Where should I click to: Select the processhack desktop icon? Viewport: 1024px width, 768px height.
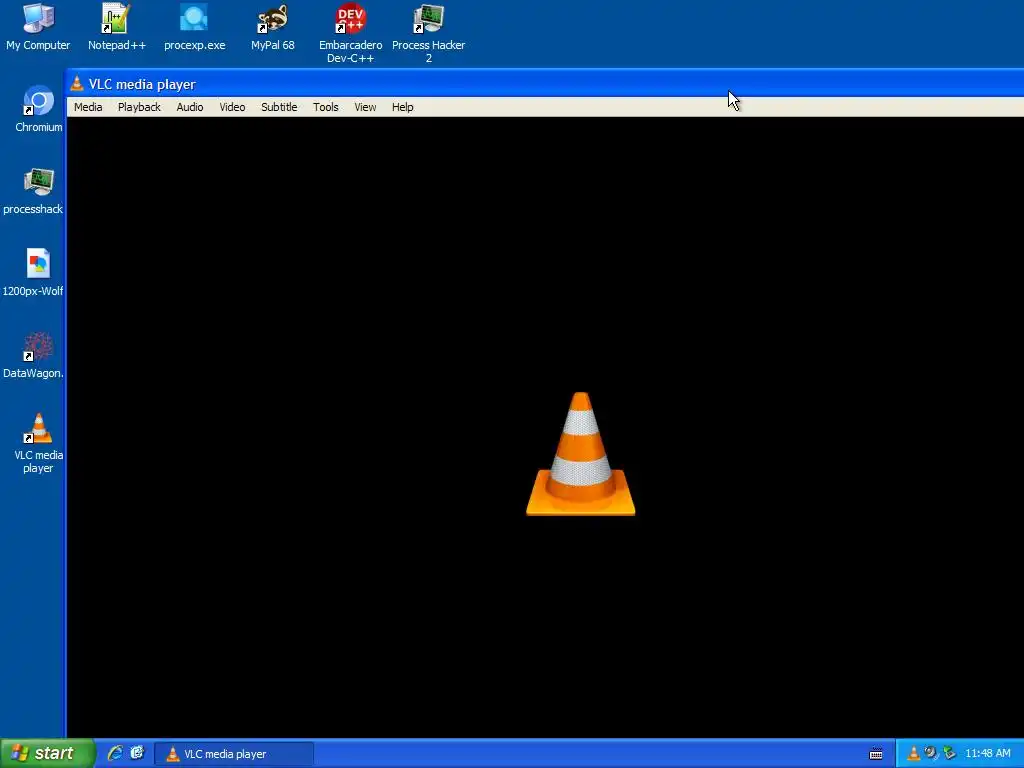[33, 191]
